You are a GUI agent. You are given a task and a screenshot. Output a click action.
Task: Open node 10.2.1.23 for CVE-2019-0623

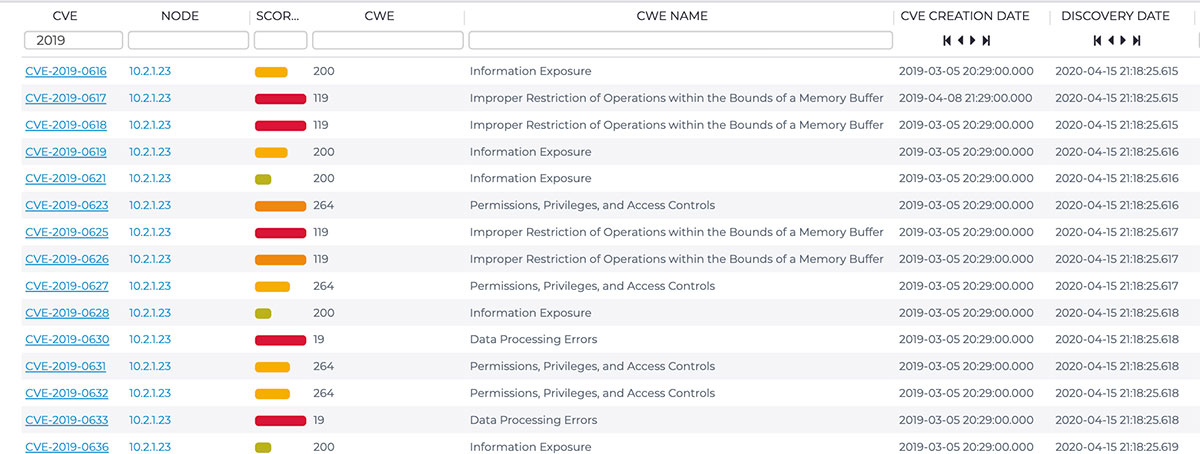(x=150, y=206)
